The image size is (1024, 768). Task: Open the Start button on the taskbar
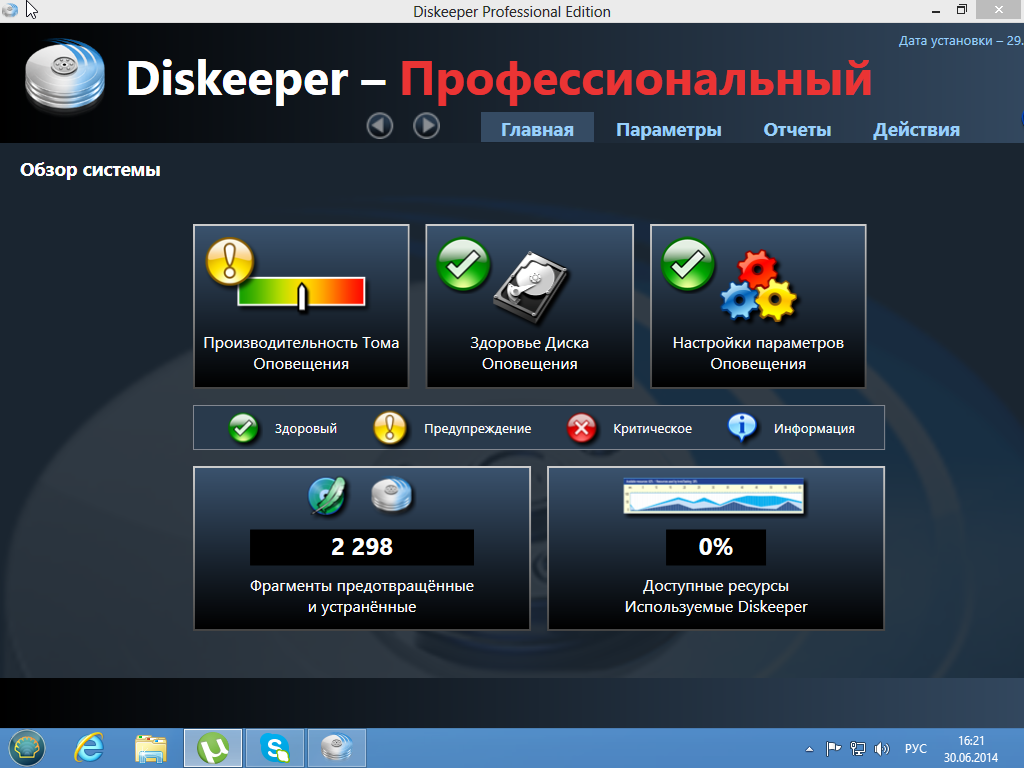26,748
